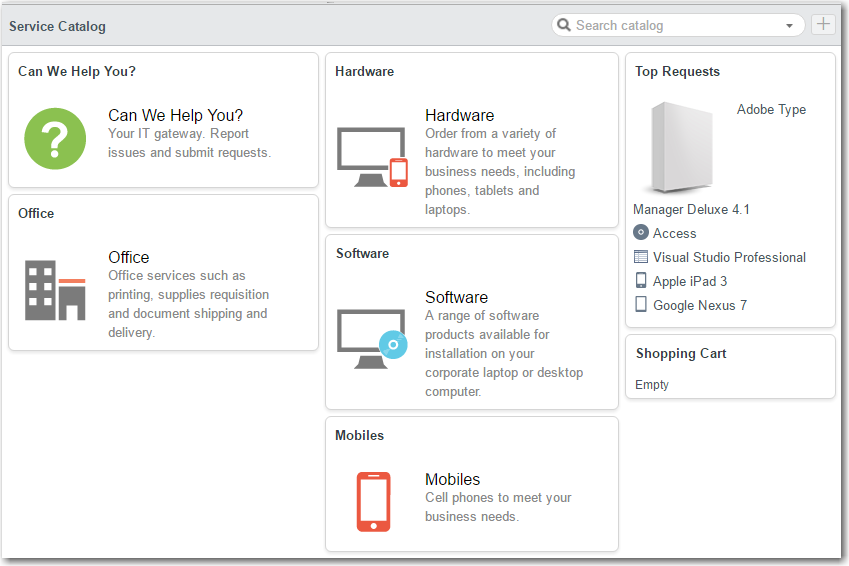Open the Office category title link

[x=128, y=257]
